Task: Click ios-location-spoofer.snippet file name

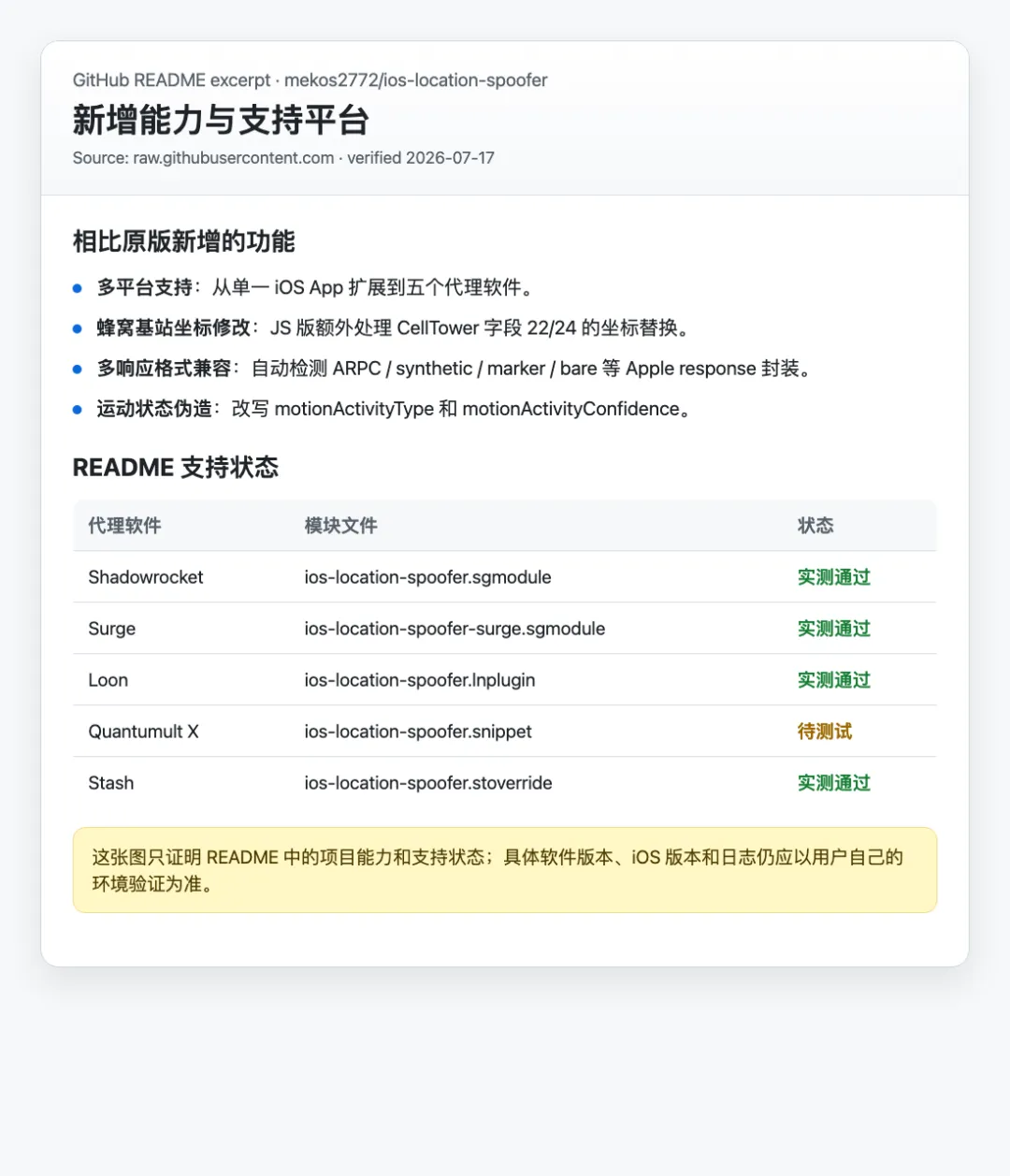Action: 418,732
